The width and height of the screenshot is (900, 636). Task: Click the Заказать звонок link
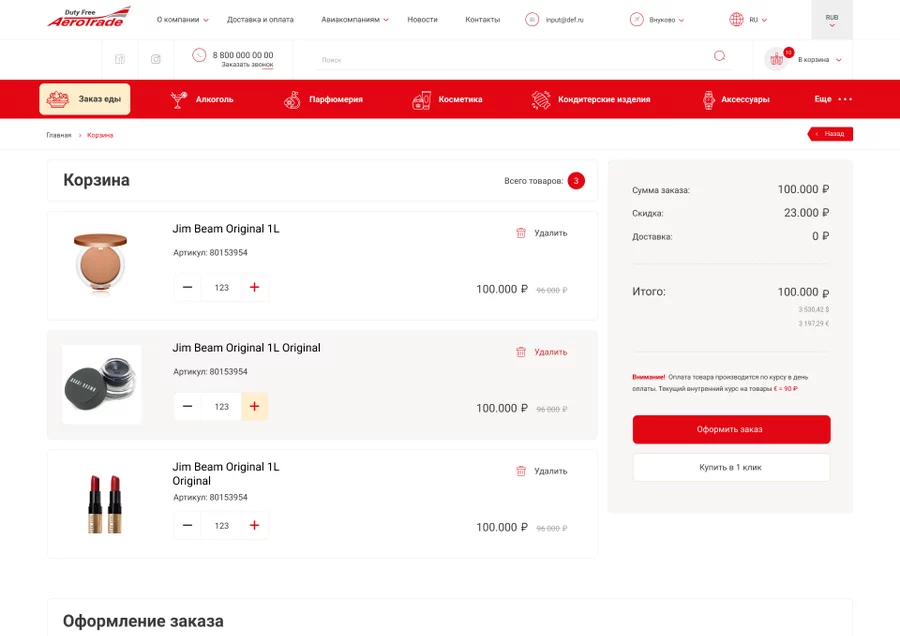click(x=247, y=65)
